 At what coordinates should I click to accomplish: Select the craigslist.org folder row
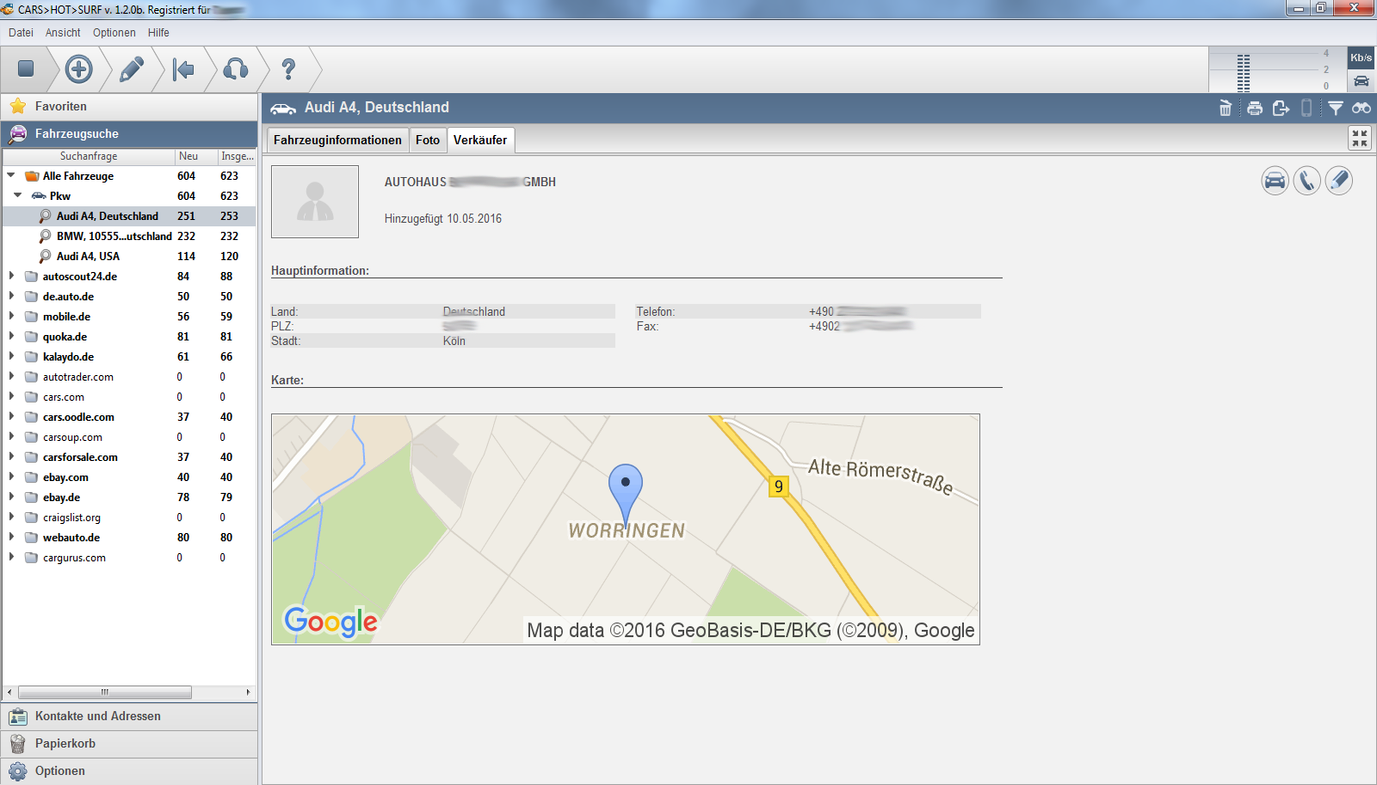[x=129, y=517]
